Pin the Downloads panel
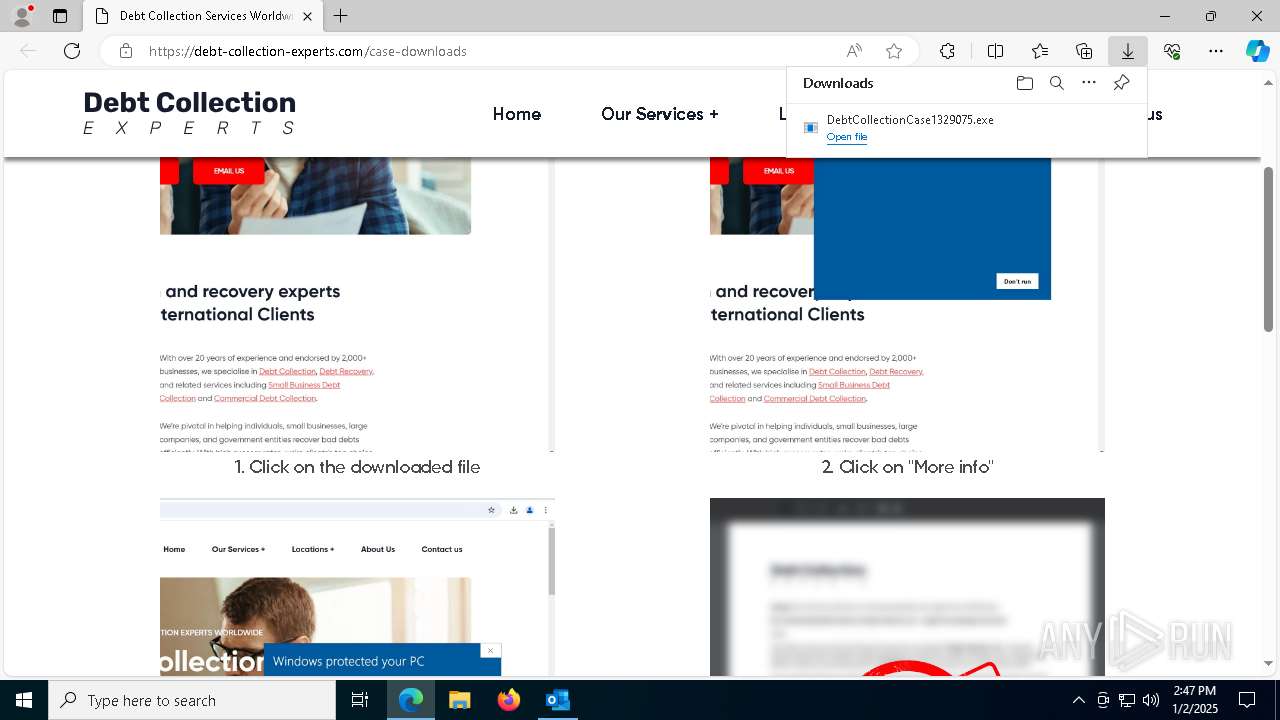Viewport: 1280px width, 720px height. point(1121,83)
